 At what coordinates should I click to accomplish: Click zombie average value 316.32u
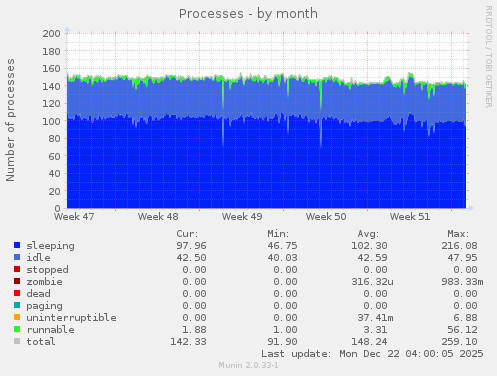[x=372, y=282]
